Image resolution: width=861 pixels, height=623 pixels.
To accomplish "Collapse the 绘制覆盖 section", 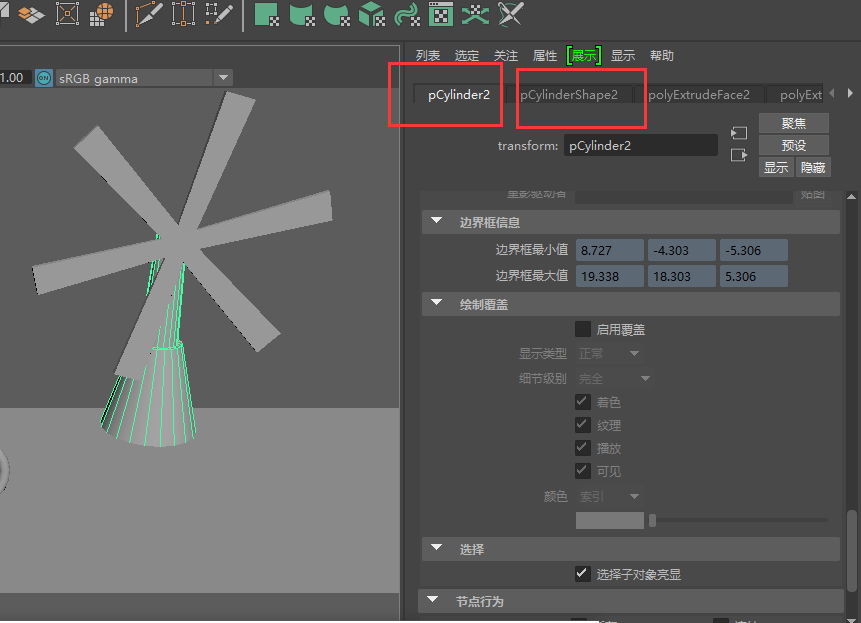I will tap(435, 303).
